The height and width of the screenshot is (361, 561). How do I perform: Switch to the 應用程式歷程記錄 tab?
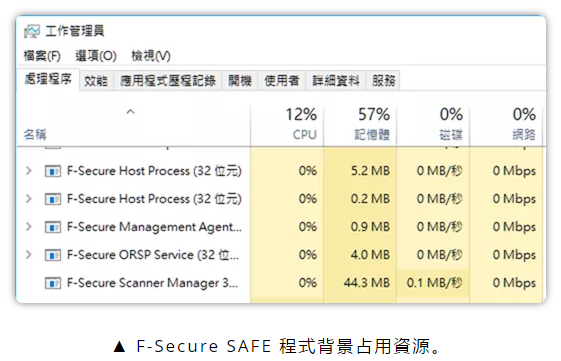pyautogui.click(x=168, y=81)
